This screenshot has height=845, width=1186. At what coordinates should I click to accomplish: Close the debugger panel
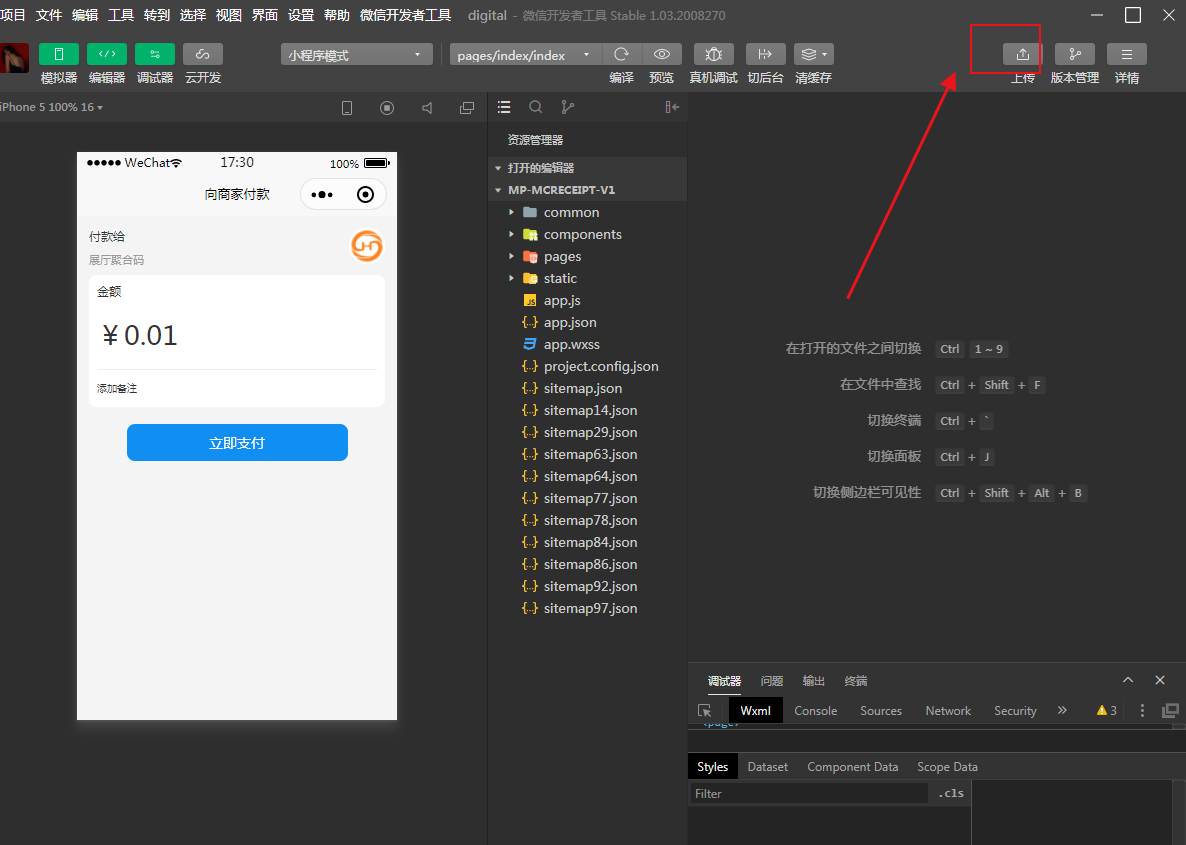pos(1160,680)
